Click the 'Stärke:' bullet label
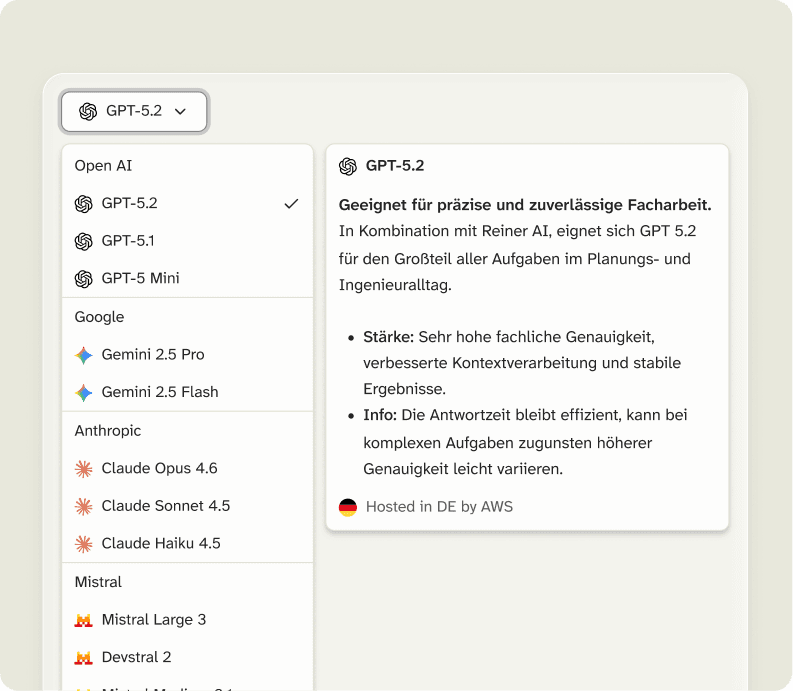The height and width of the screenshot is (691, 793). [x=388, y=337]
